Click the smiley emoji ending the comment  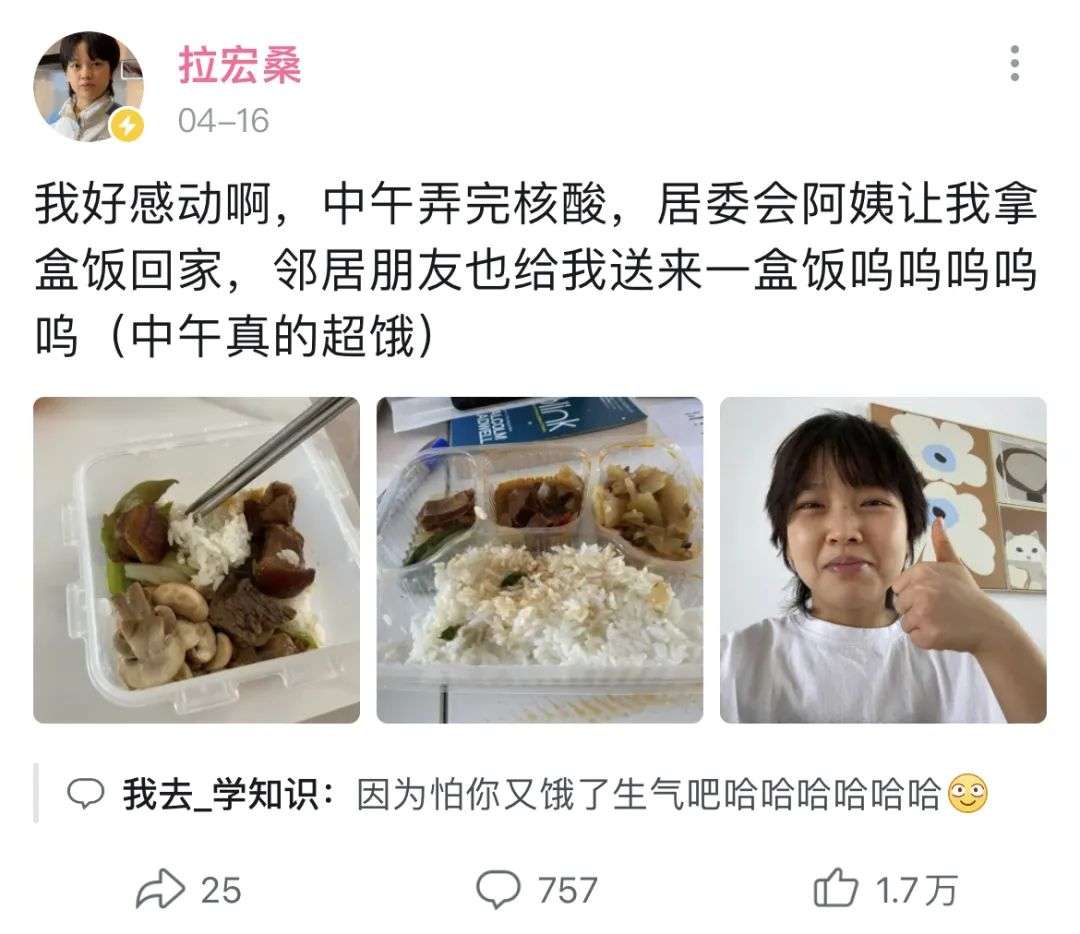[968, 793]
